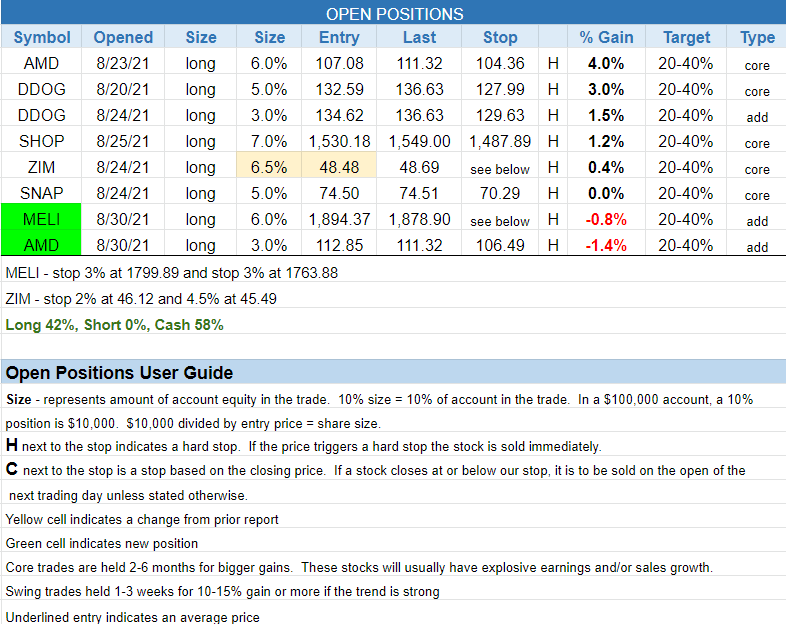Click ZIM symbol cell
This screenshot has width=786, height=624.
pyautogui.click(x=41, y=167)
